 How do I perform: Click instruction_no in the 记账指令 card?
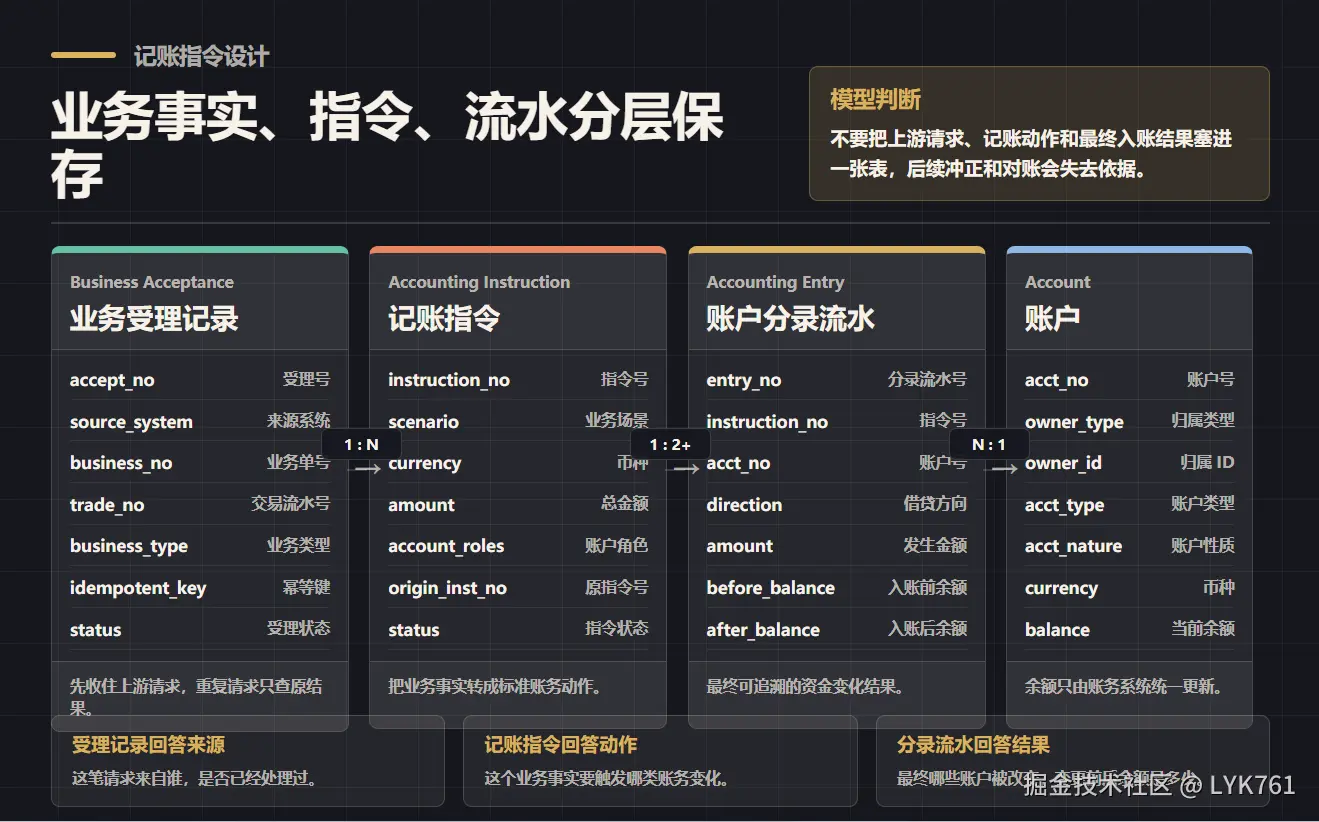tap(449, 380)
